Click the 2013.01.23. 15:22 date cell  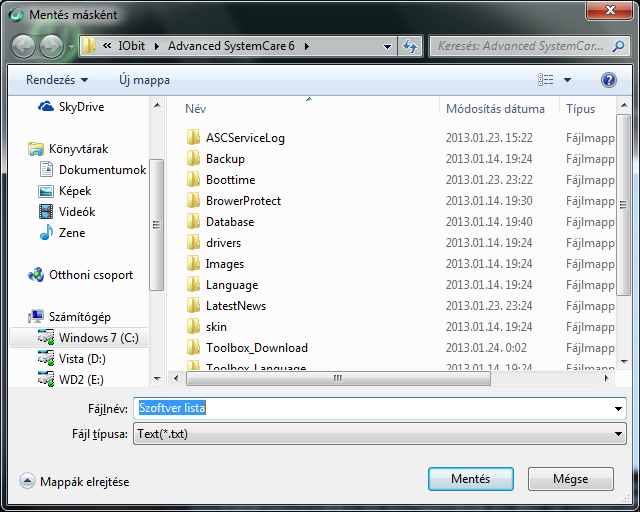pos(489,138)
